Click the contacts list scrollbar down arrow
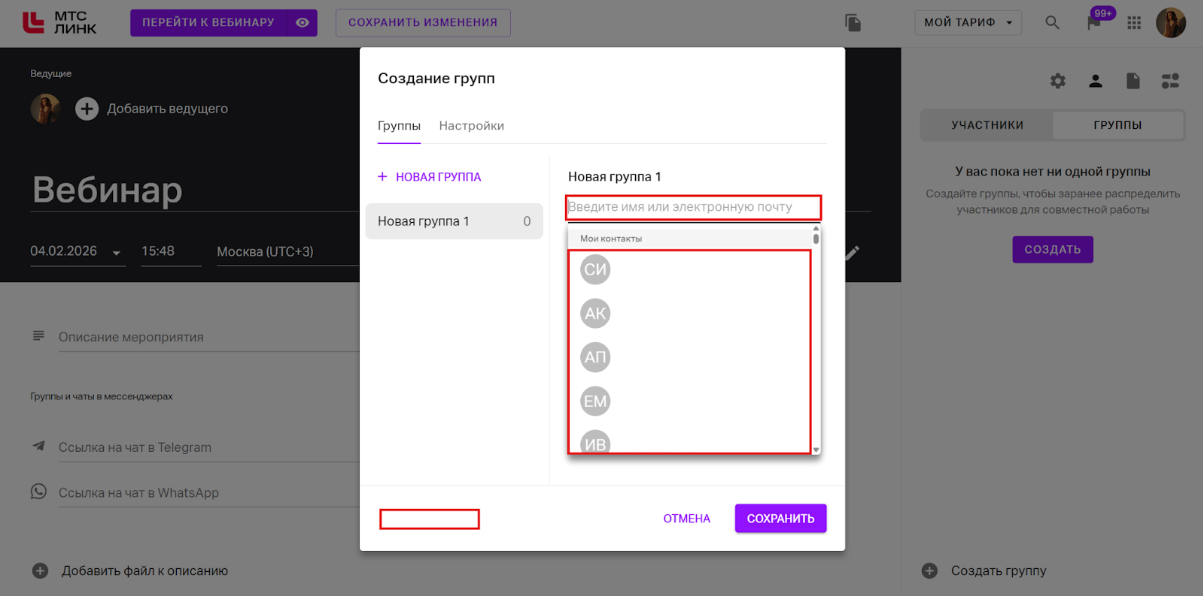Image resolution: width=1203 pixels, height=596 pixels. pyautogui.click(x=816, y=450)
